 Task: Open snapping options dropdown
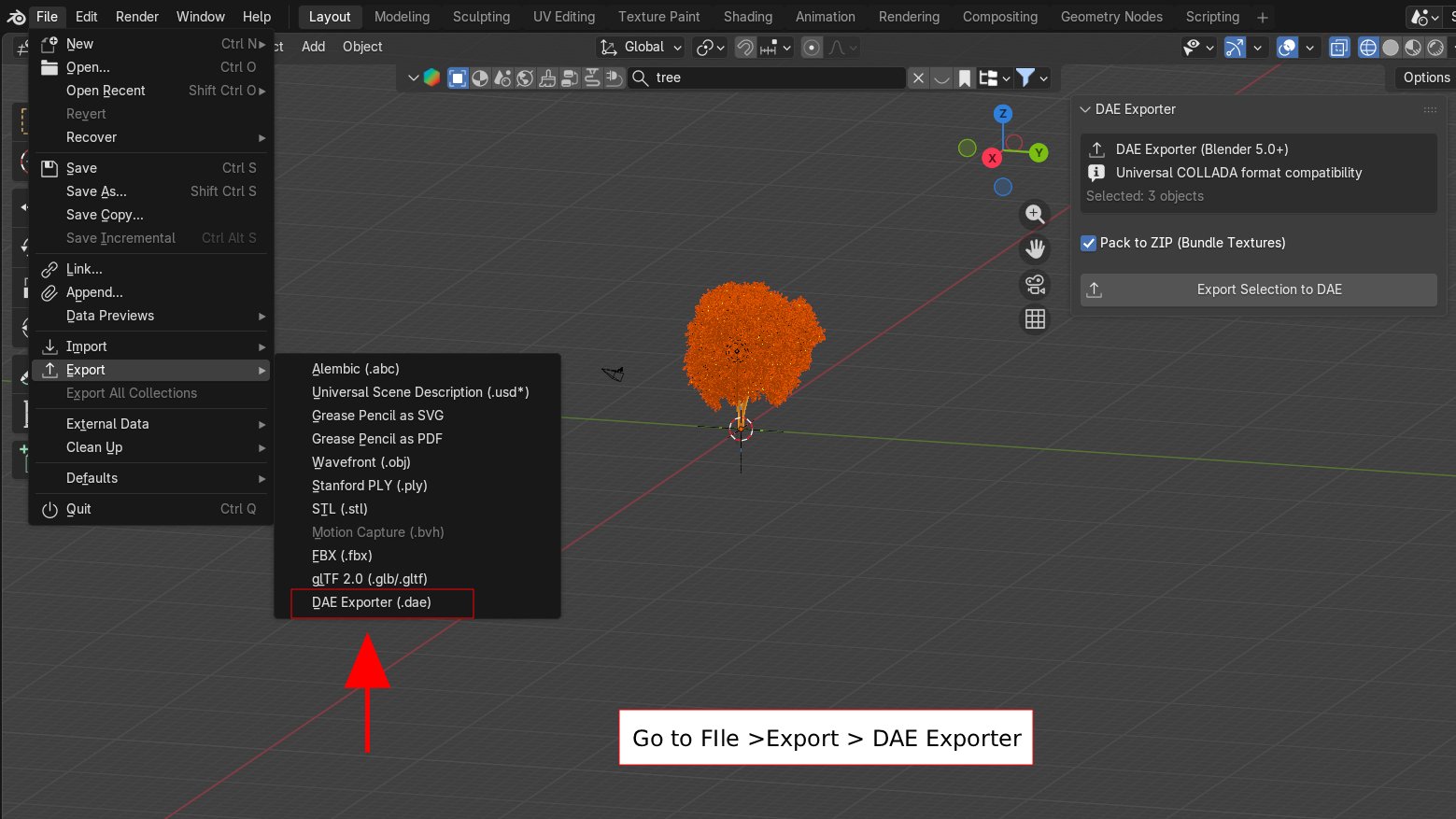[x=776, y=48]
